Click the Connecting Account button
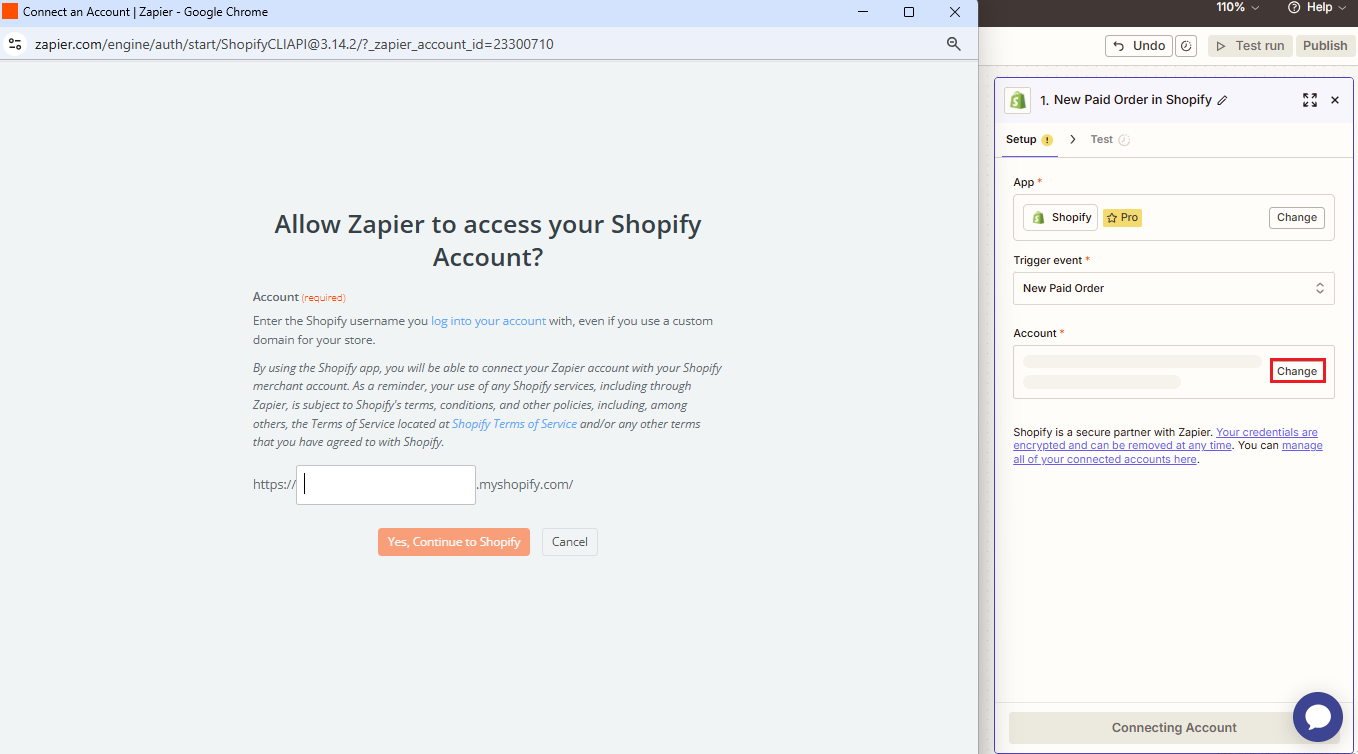1358x754 pixels. point(1174,728)
